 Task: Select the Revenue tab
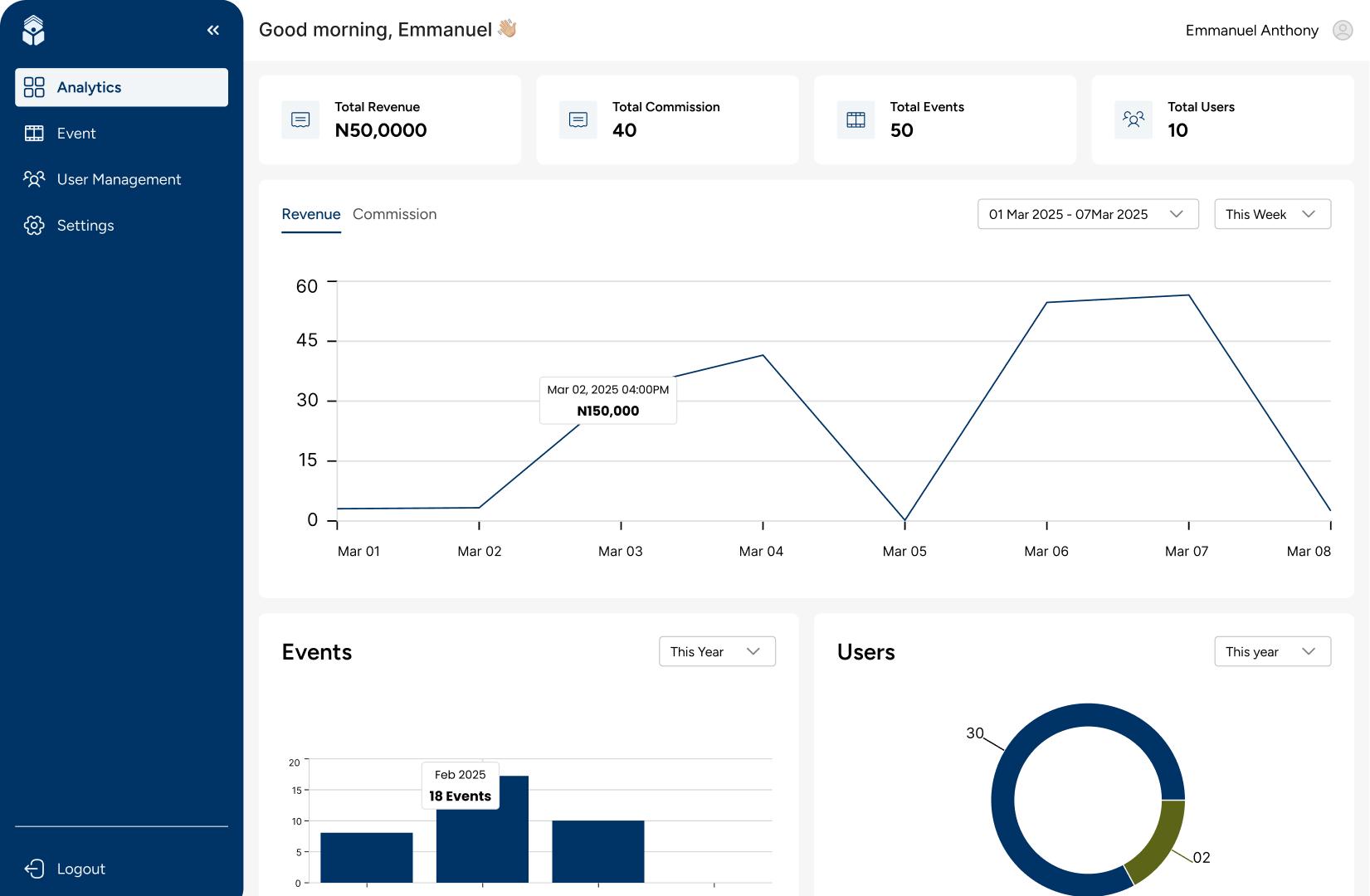[x=310, y=214]
